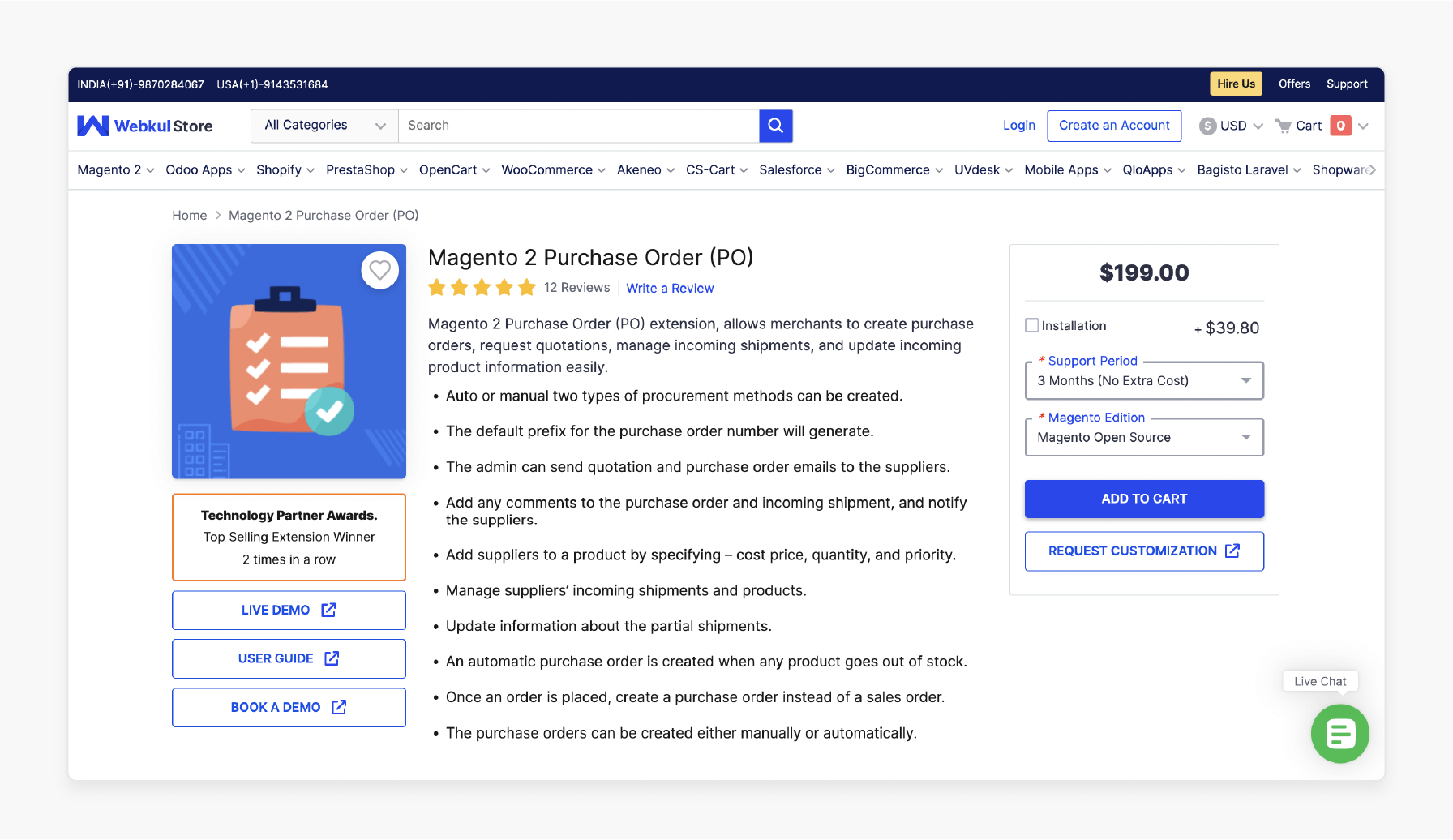Screen dimensions: 1453x840
Task: Click the 12 Reviews text
Action: pos(577,288)
